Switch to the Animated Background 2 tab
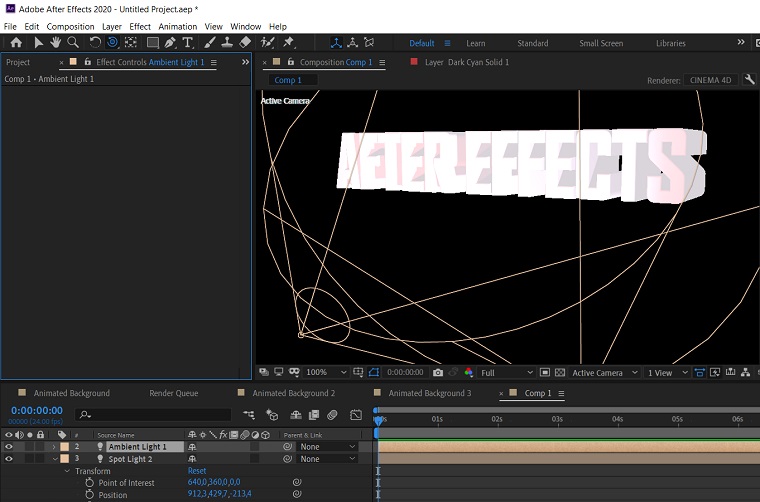 (293, 393)
